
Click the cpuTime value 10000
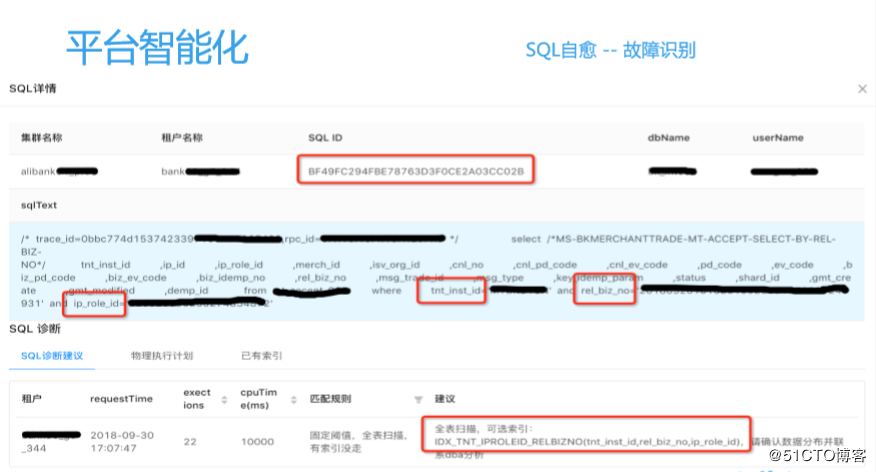(x=258, y=442)
